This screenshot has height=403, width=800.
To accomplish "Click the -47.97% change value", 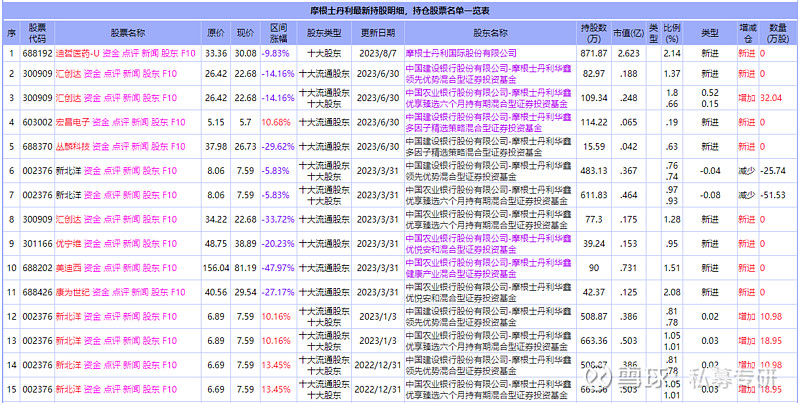I will coord(278,268).
